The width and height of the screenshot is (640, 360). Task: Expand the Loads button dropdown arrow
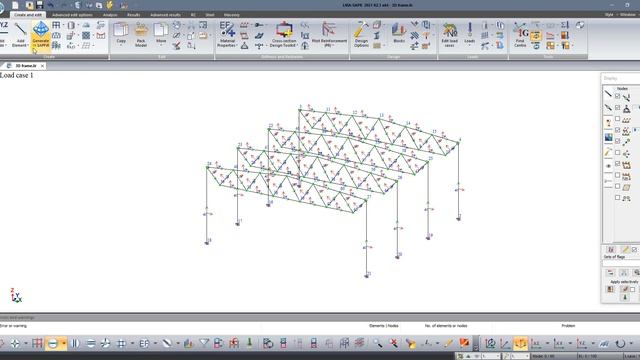pos(469,45)
